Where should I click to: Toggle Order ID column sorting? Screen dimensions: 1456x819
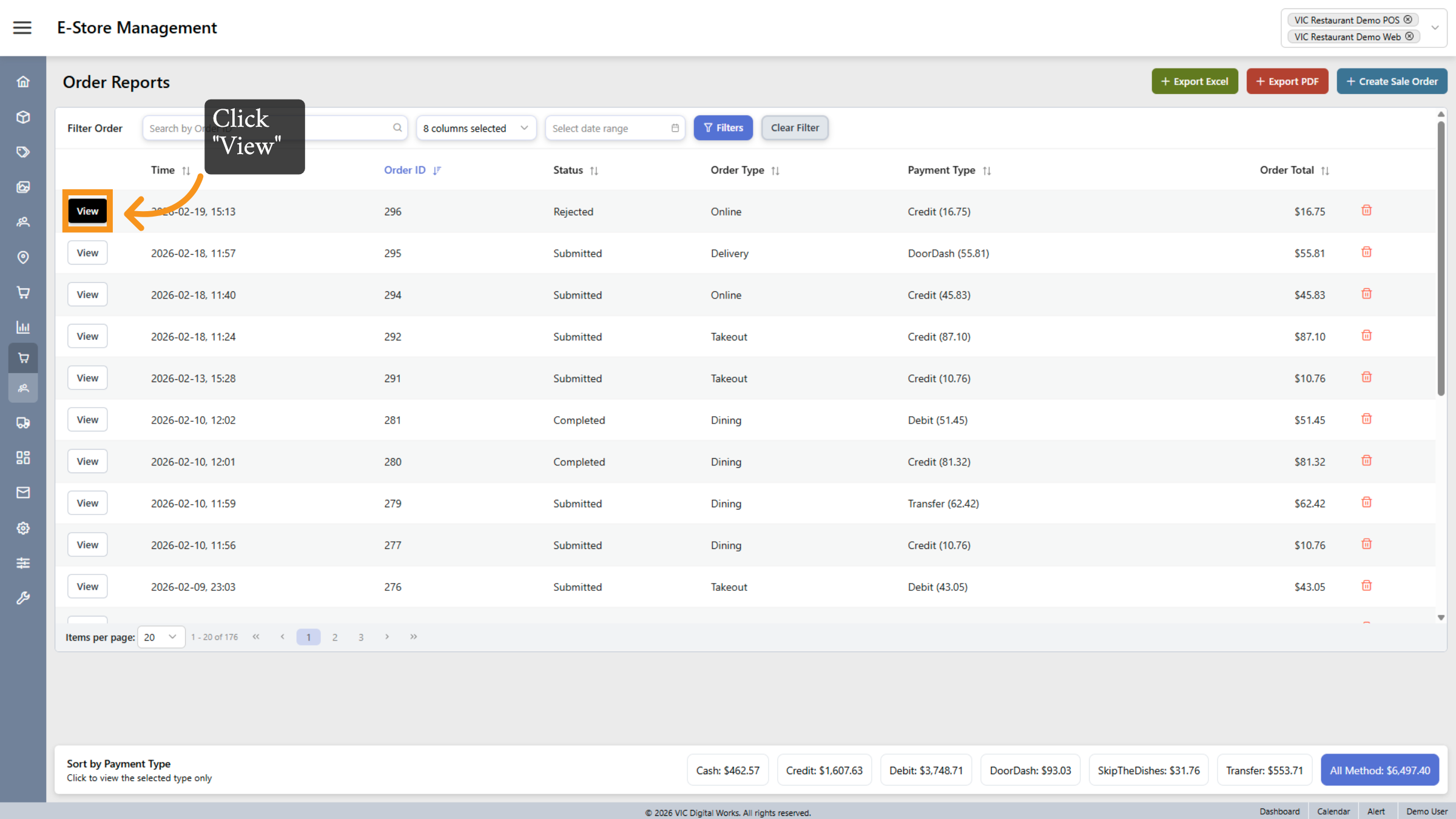pos(437,171)
